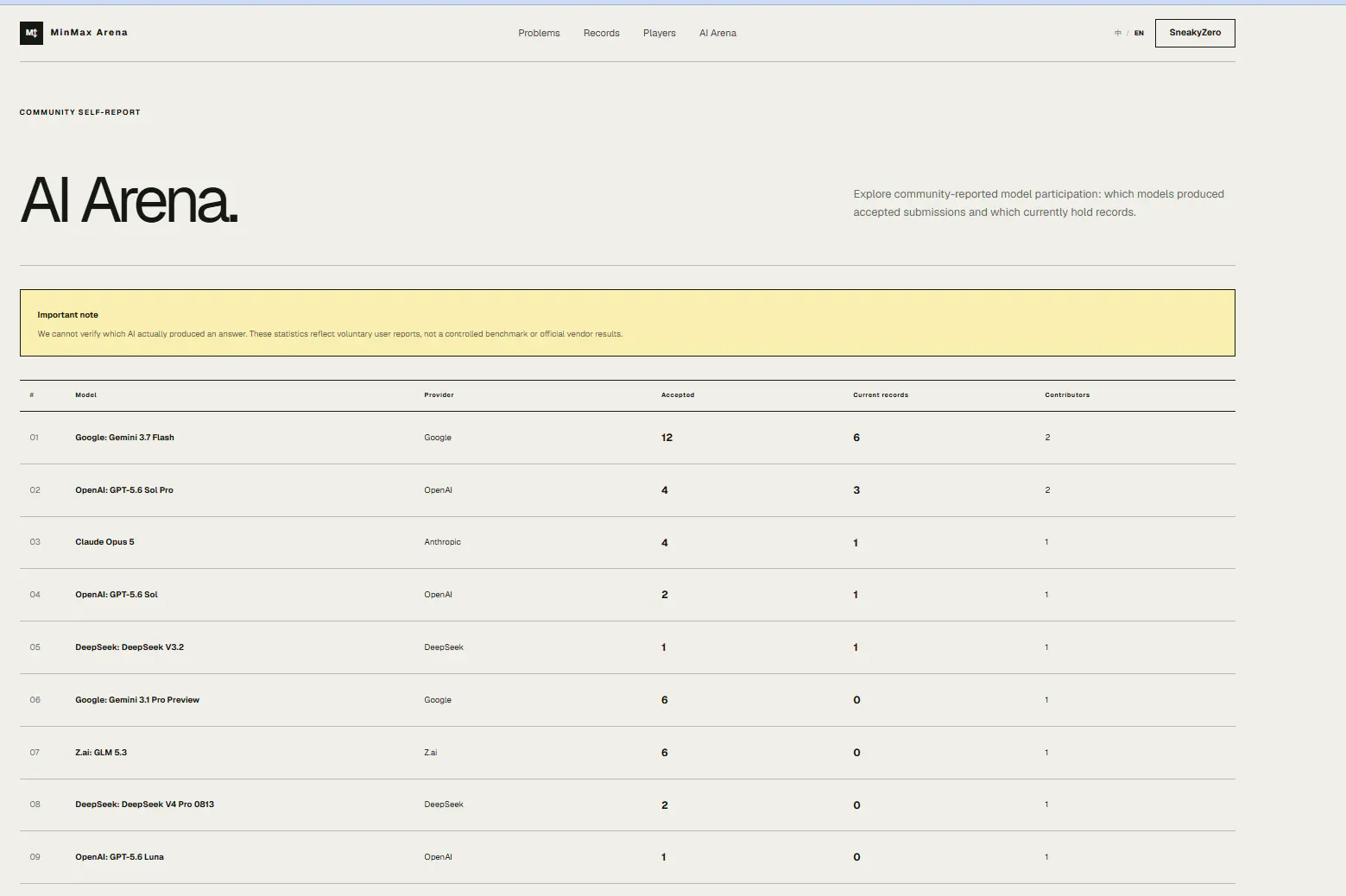The image size is (1346, 896).
Task: Click rank number 05
Action: pos(35,647)
